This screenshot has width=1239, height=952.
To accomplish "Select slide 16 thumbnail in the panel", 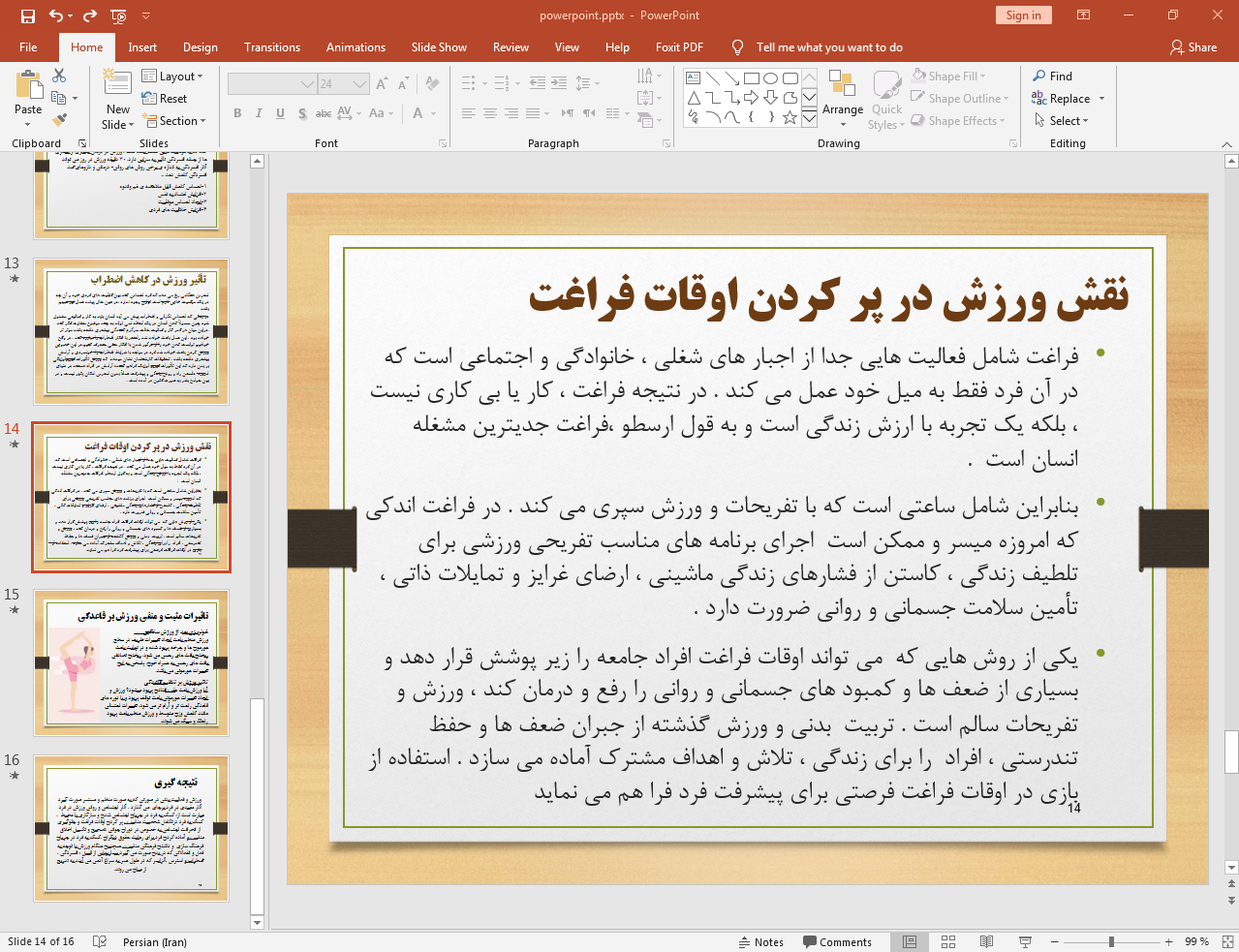I will (131, 828).
